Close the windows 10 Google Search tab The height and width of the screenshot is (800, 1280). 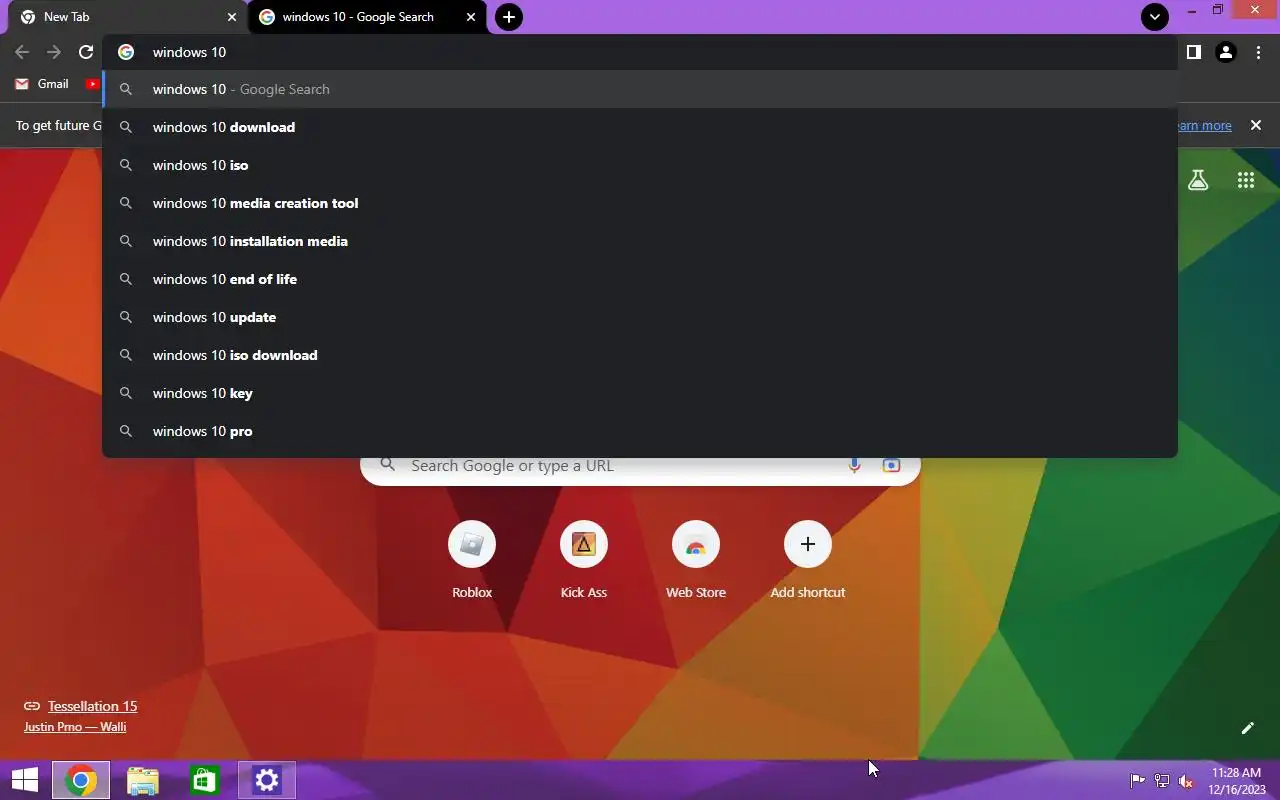471,17
